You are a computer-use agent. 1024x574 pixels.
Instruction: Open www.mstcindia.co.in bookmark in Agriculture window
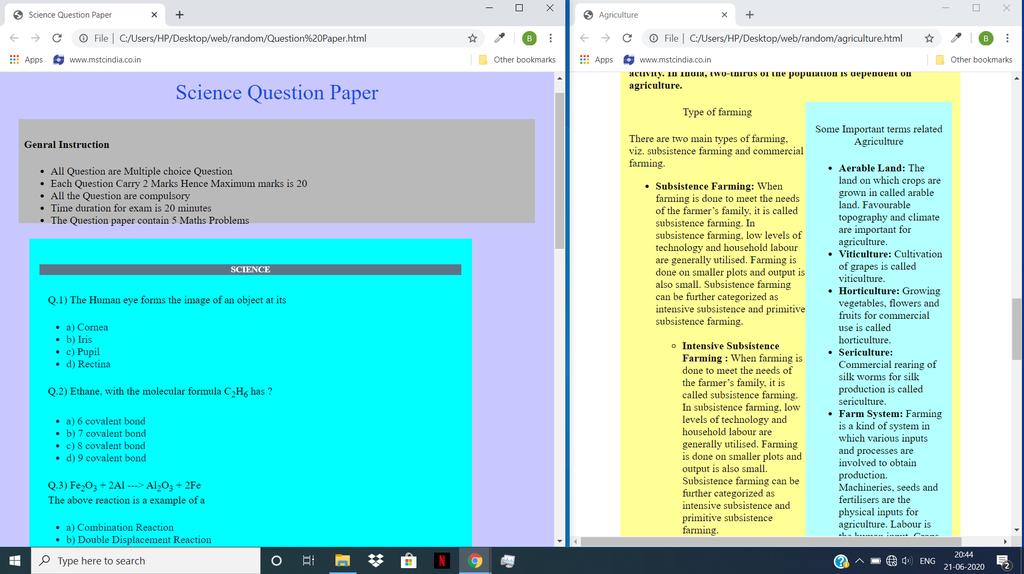667,59
